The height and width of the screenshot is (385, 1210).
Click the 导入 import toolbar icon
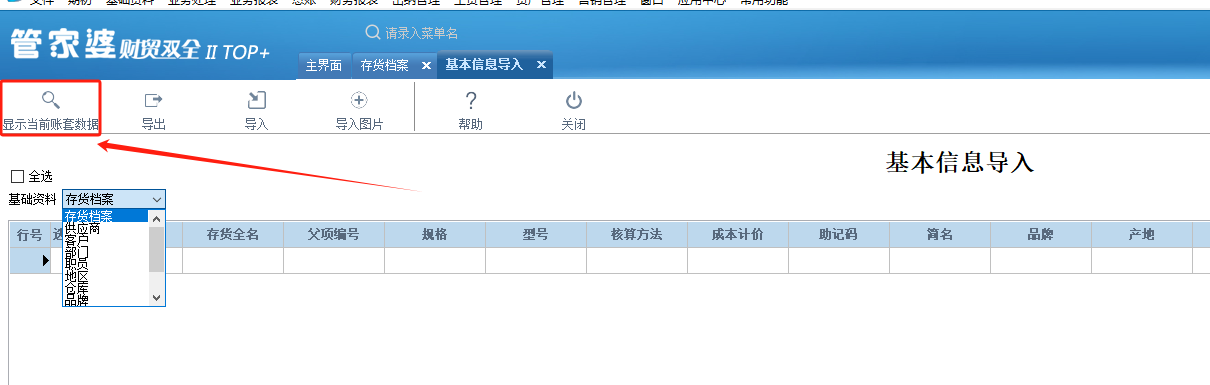257,100
